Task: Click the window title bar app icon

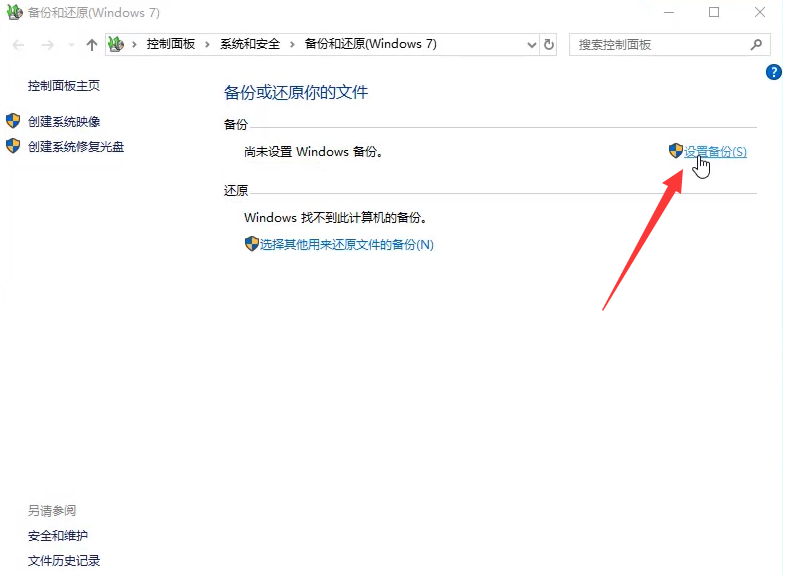Action: click(x=15, y=12)
